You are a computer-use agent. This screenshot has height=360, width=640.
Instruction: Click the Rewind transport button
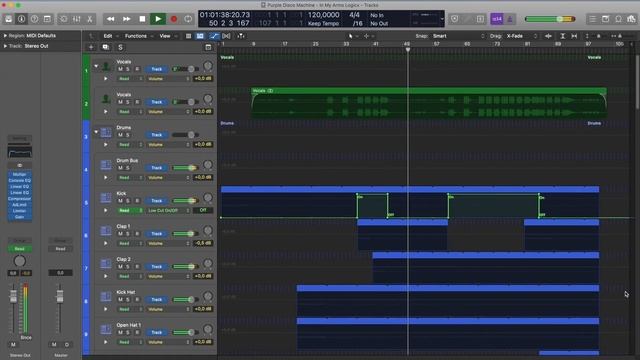(111, 19)
